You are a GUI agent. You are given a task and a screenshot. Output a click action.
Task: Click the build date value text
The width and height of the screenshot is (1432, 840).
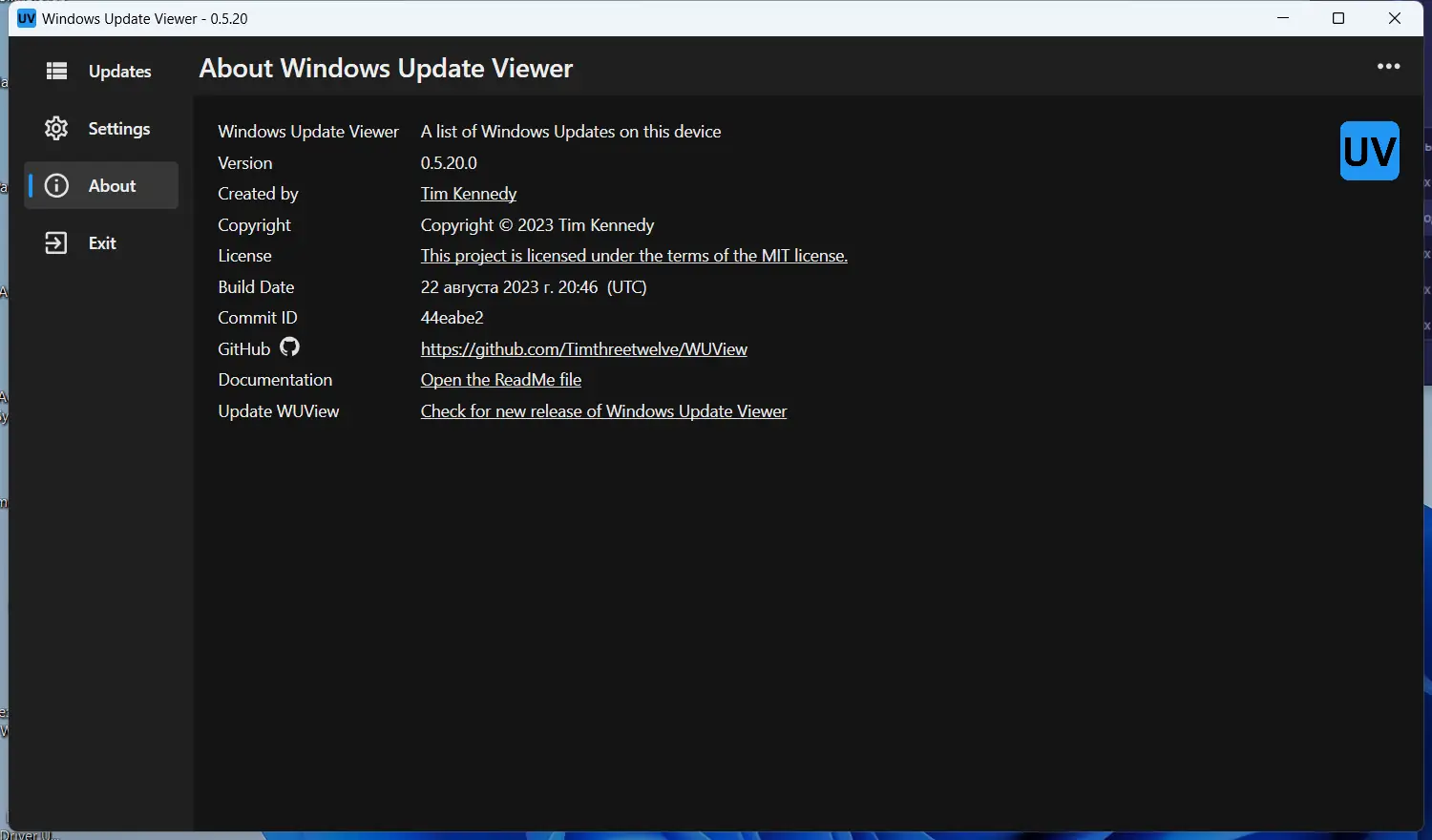coord(534,287)
